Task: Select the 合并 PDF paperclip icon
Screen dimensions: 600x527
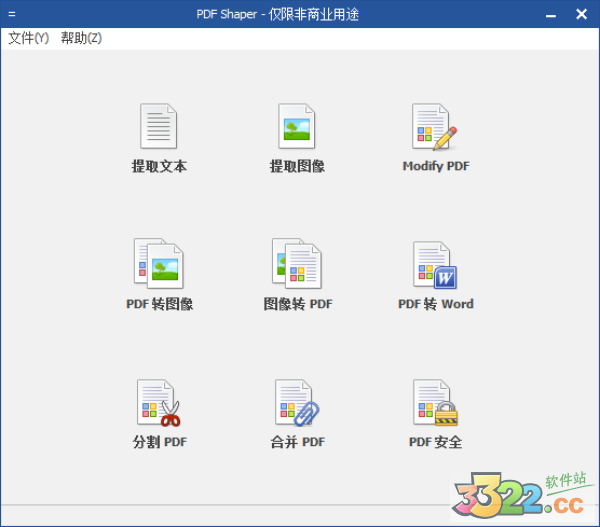Action: point(297,403)
